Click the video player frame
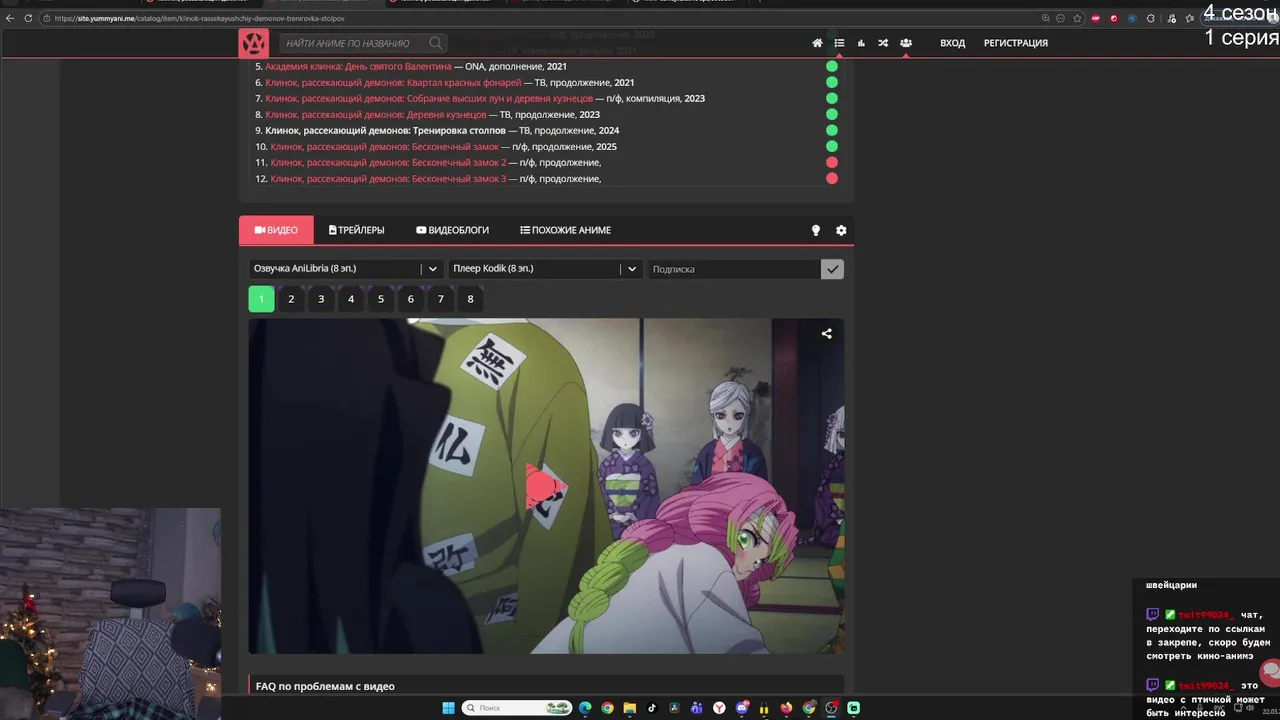Viewport: 1280px width, 720px height. point(546,486)
